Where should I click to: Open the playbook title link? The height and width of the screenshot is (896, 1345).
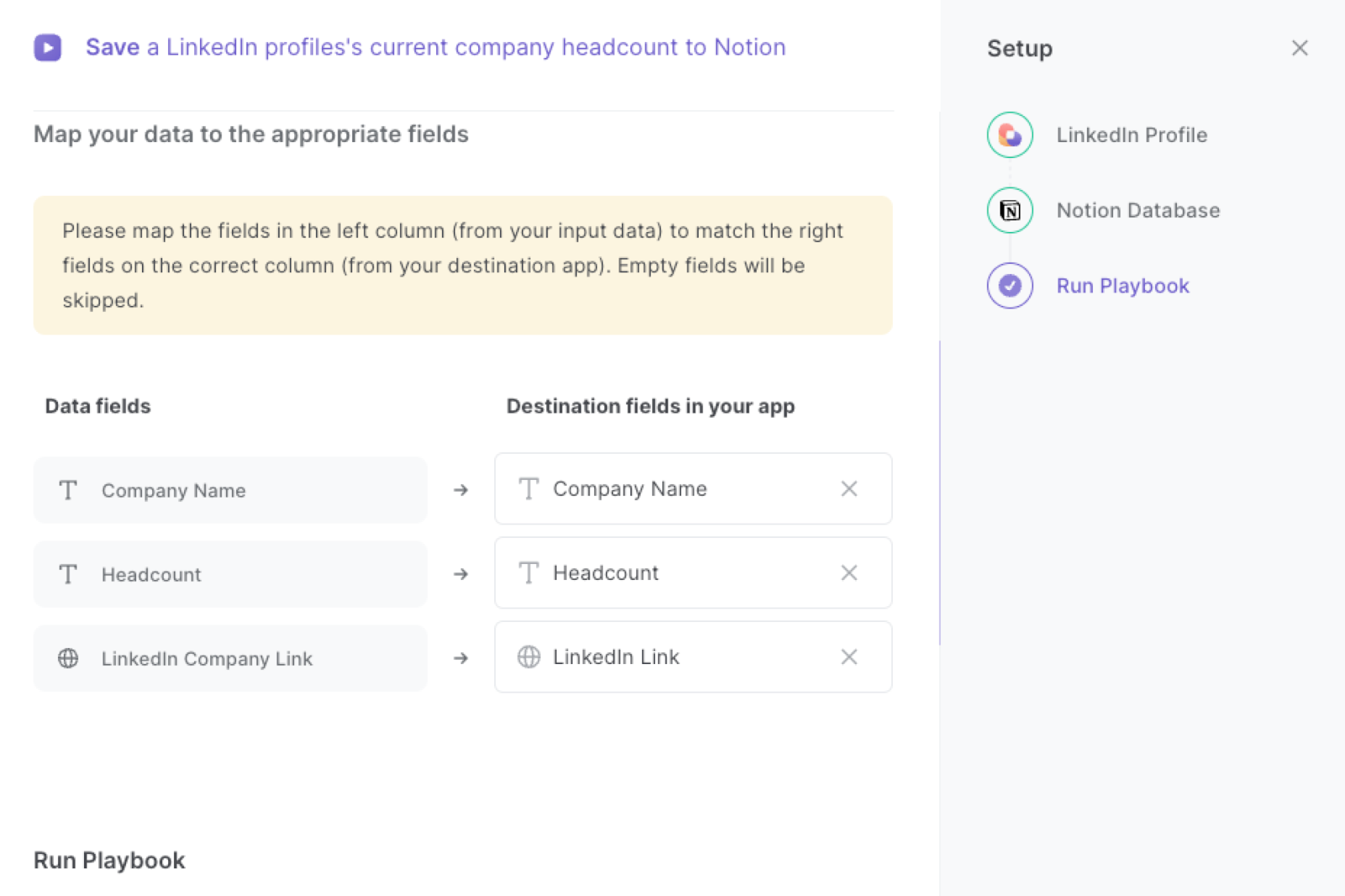tap(436, 47)
